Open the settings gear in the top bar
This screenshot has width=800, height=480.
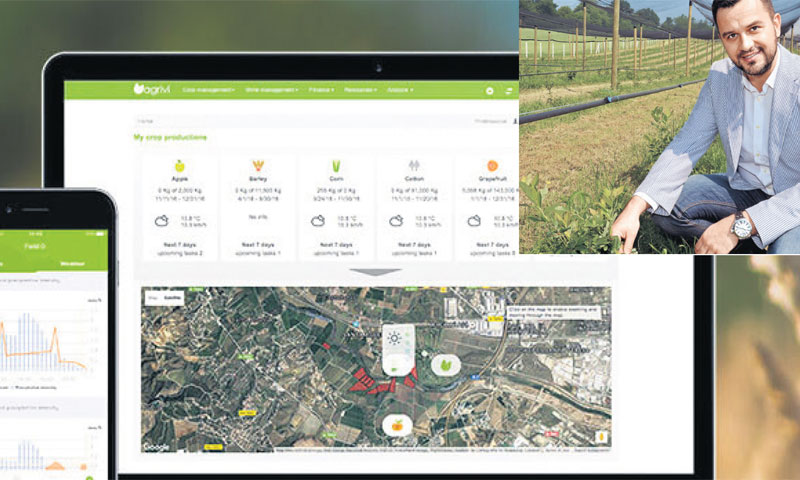coord(489,90)
